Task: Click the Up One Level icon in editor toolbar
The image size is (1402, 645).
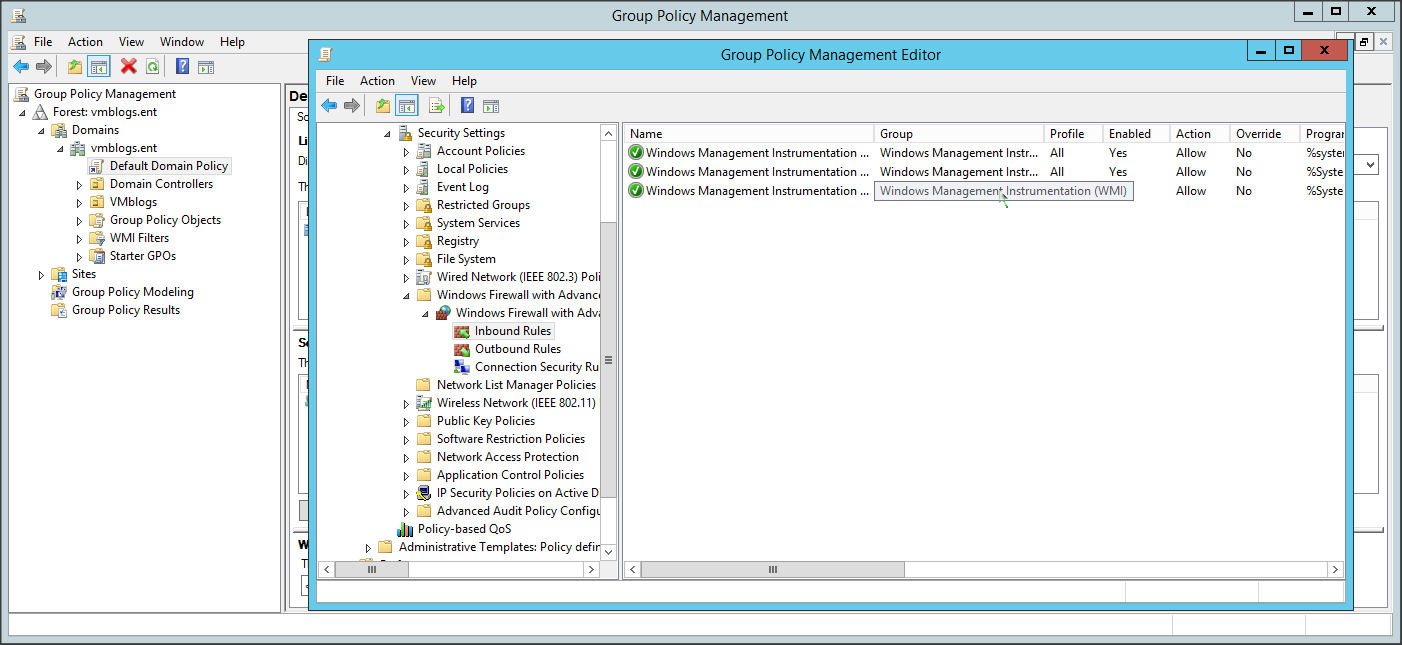Action: coord(382,106)
